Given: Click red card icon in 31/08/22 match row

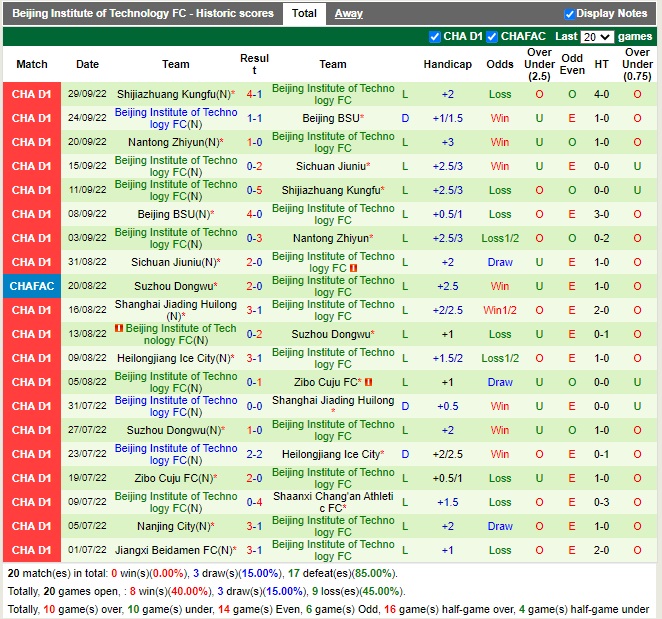Looking at the screenshot, I should click(354, 269).
